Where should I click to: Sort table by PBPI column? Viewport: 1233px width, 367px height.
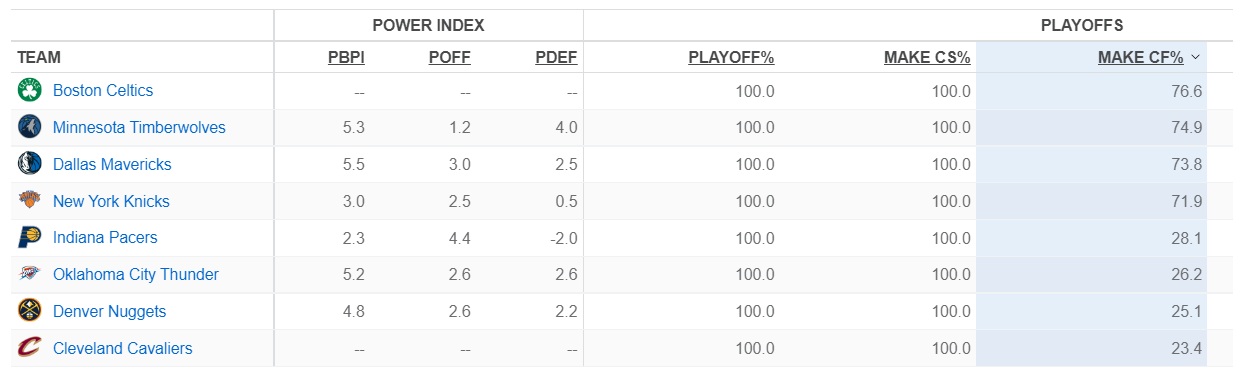346,57
